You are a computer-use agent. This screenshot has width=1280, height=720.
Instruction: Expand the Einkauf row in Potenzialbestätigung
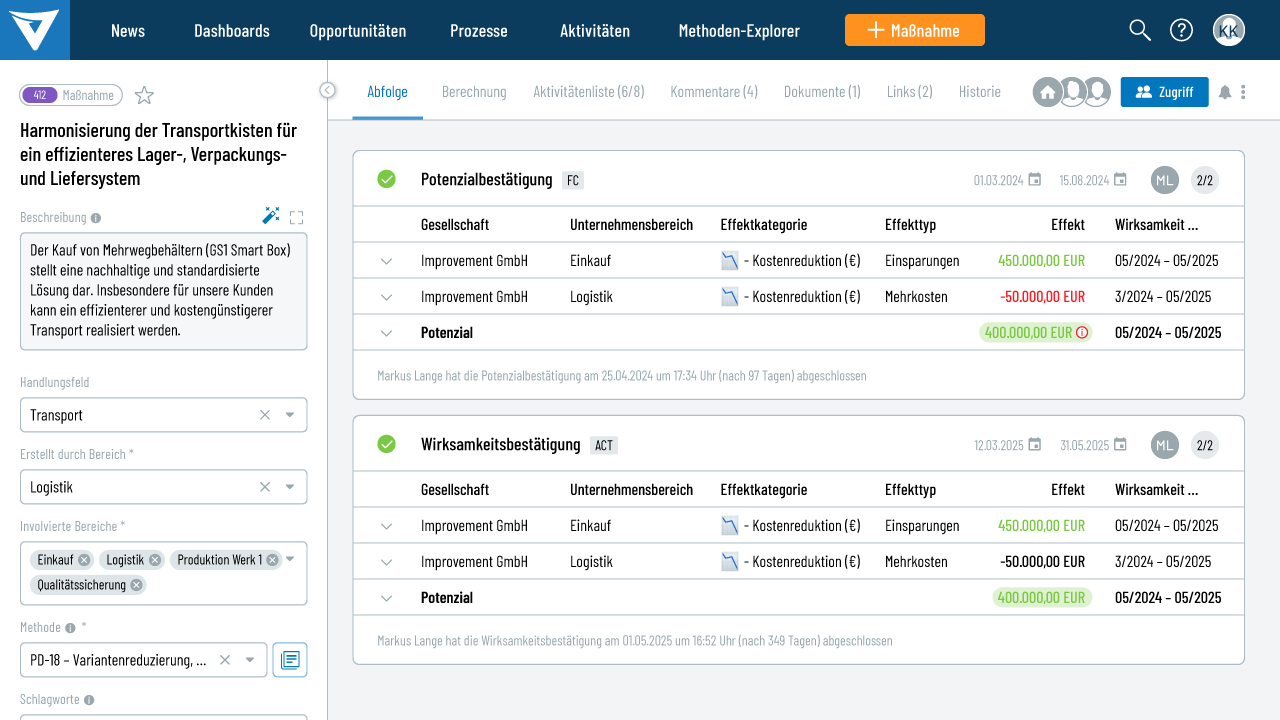[387, 261]
